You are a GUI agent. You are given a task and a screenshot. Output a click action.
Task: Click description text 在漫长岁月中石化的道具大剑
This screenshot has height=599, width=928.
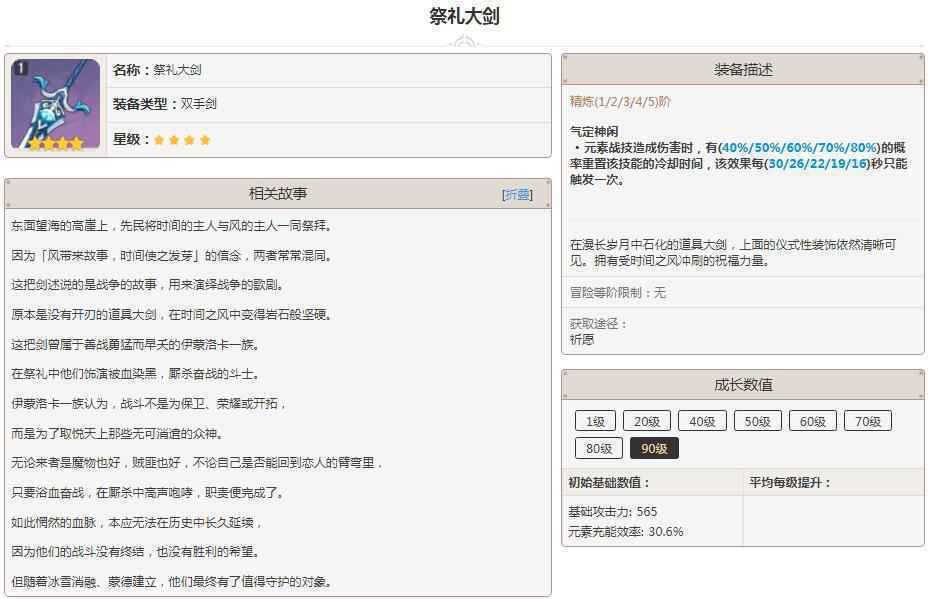tap(733, 253)
